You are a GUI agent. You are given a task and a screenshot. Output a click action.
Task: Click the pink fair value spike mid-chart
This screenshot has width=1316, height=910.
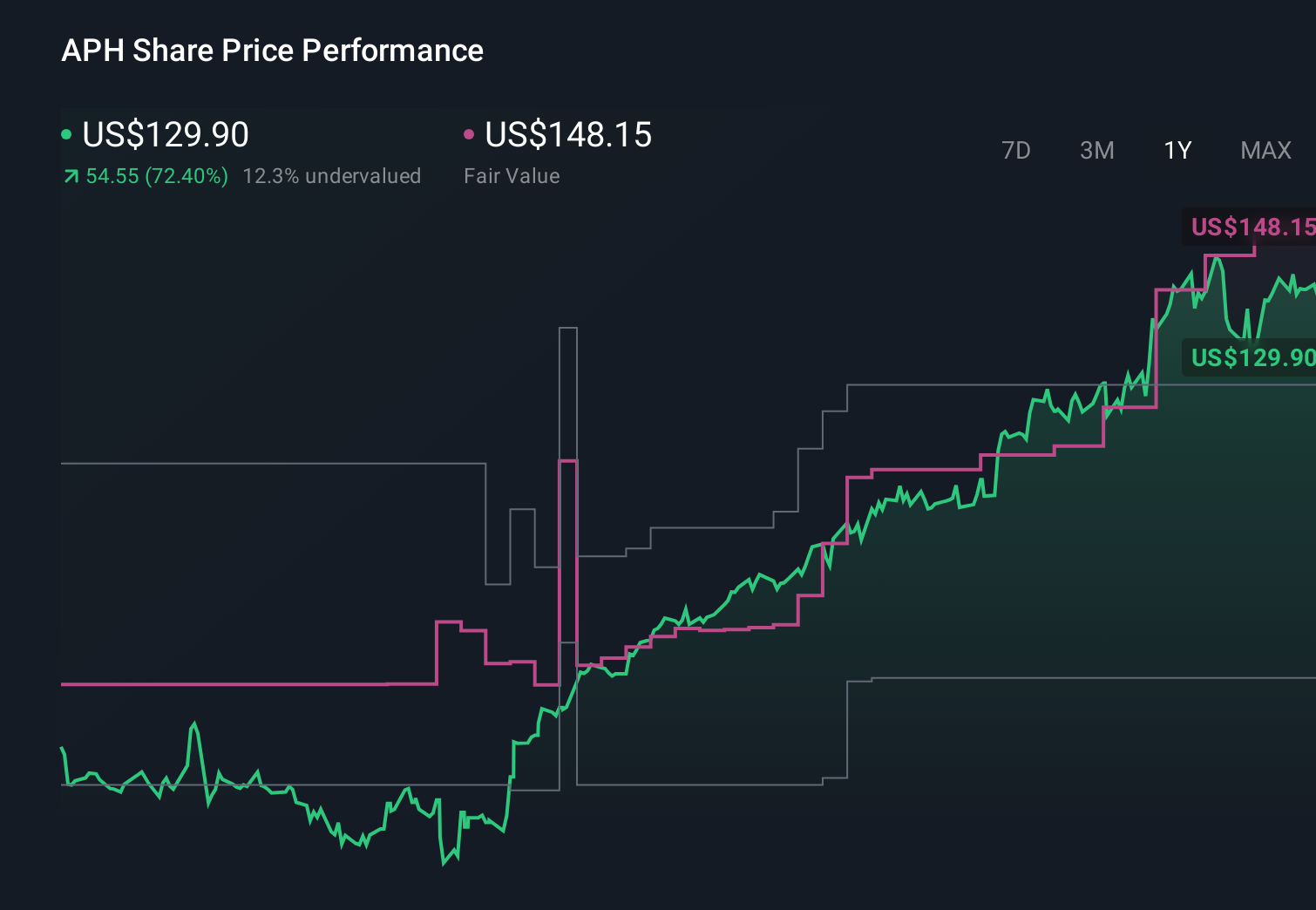[x=567, y=461]
